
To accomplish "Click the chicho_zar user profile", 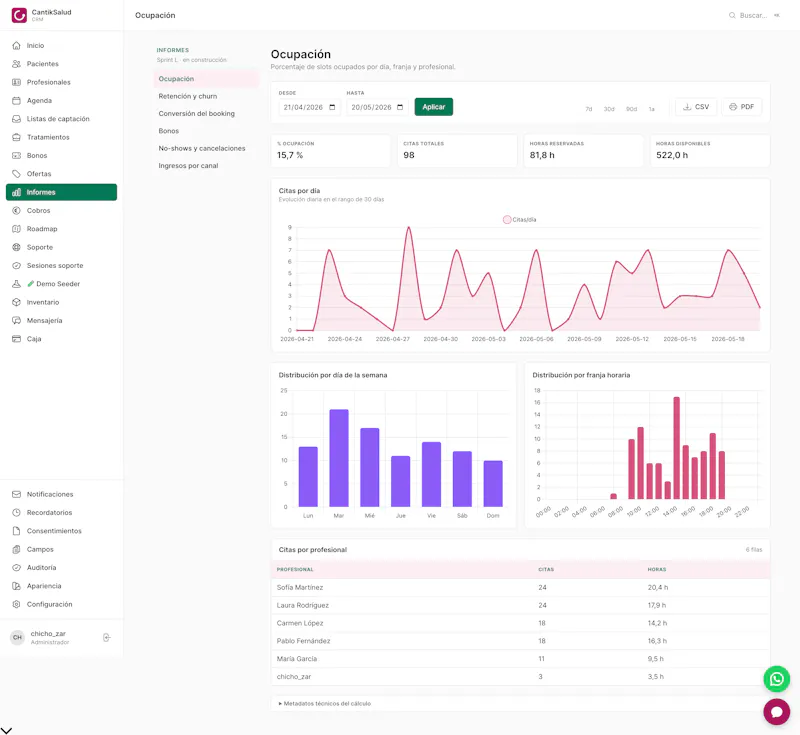I will 48,638.
